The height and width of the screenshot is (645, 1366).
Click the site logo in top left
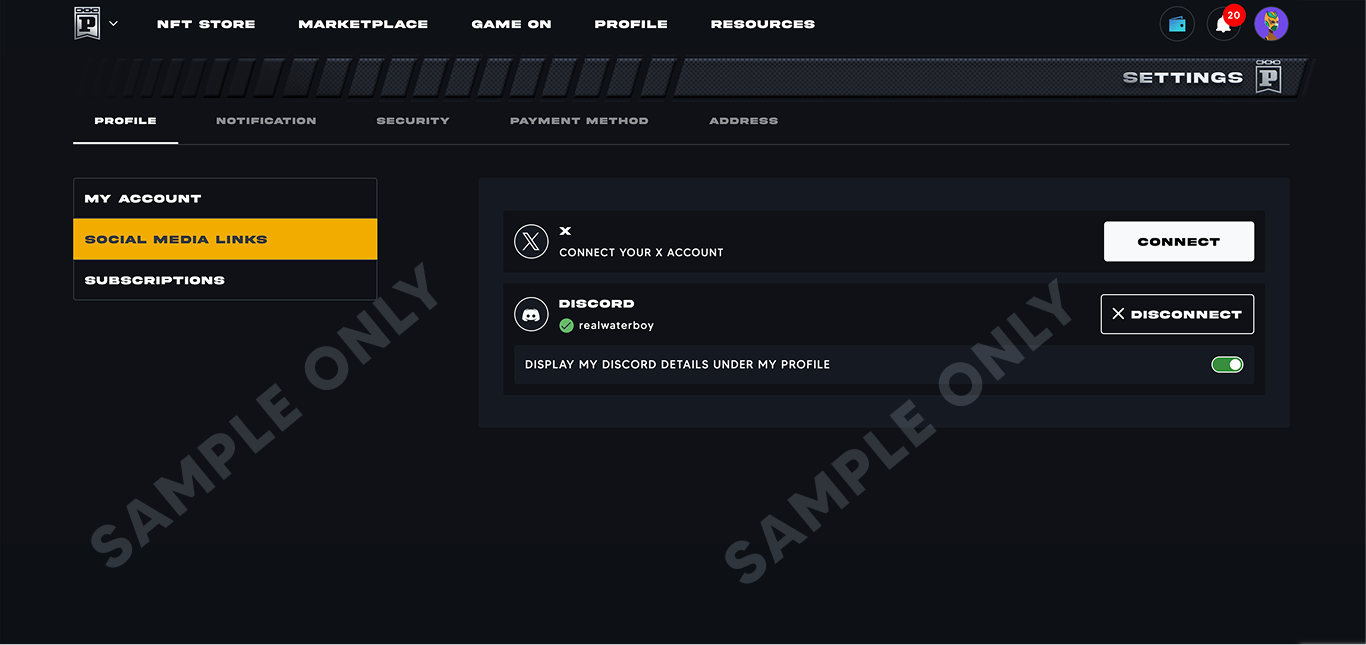(87, 23)
